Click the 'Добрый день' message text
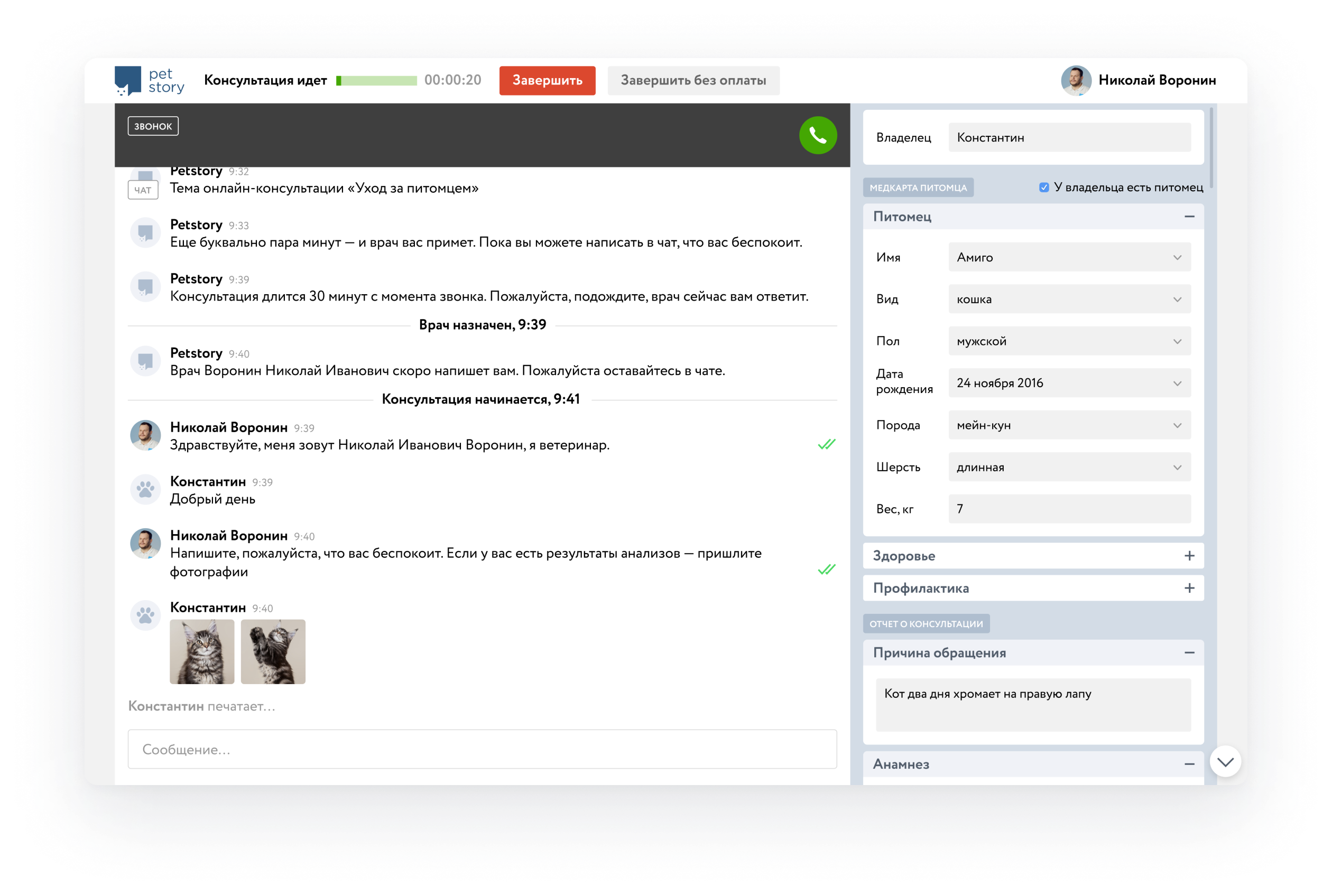Image resolution: width=1332 pixels, height=896 pixels. coord(212,499)
